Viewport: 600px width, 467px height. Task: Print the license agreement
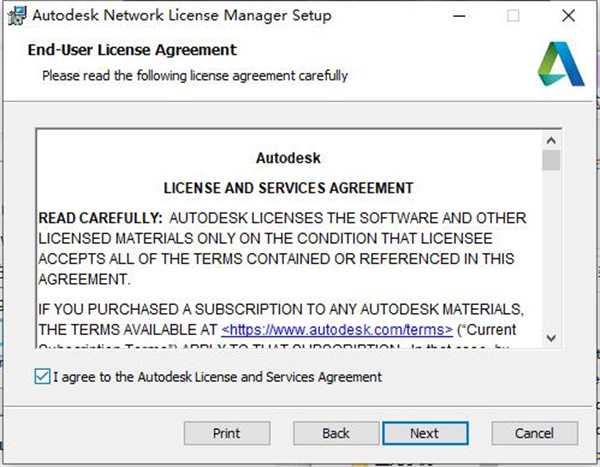pos(227,433)
